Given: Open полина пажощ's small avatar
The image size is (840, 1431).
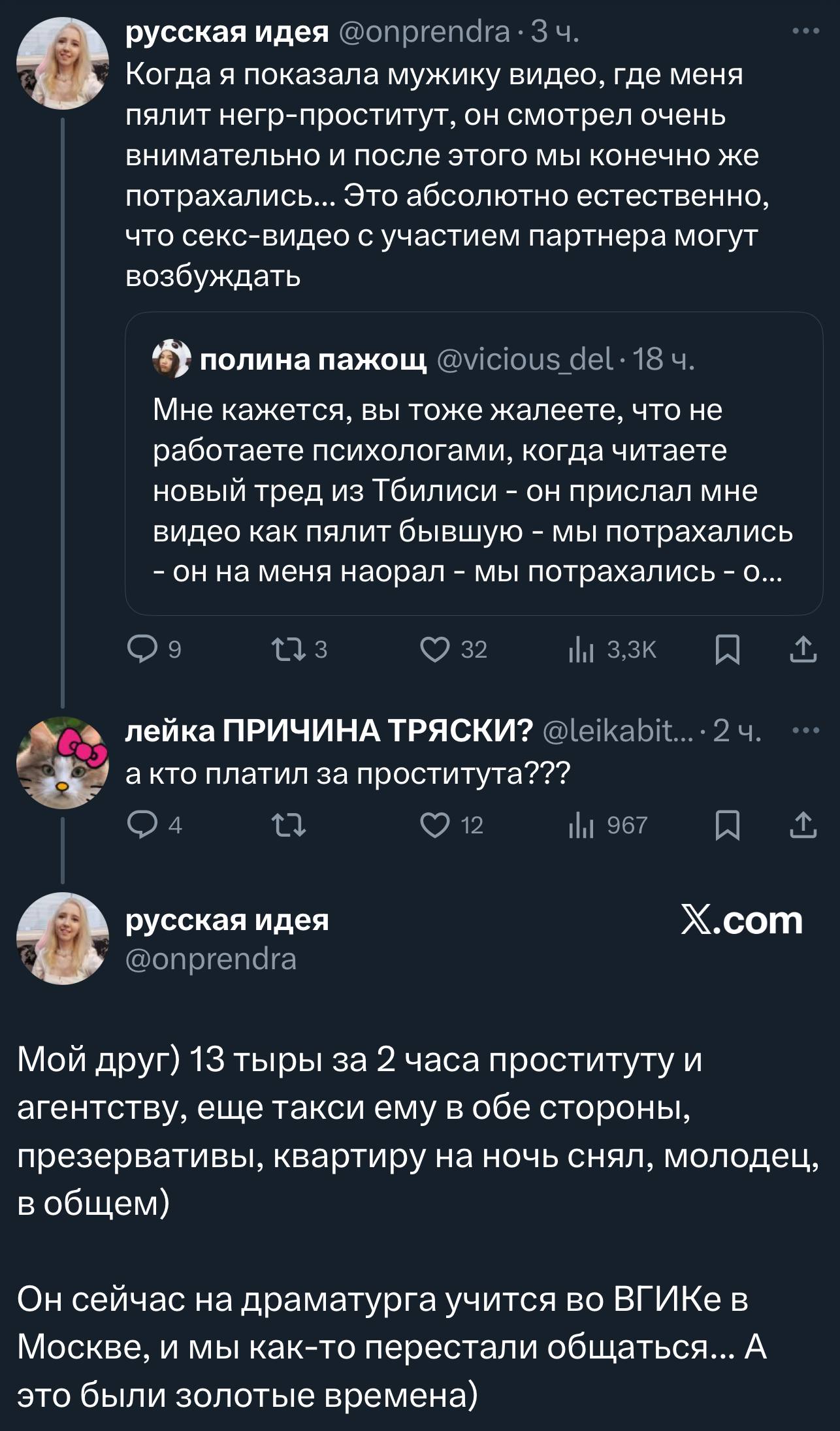Looking at the screenshot, I should [x=171, y=359].
